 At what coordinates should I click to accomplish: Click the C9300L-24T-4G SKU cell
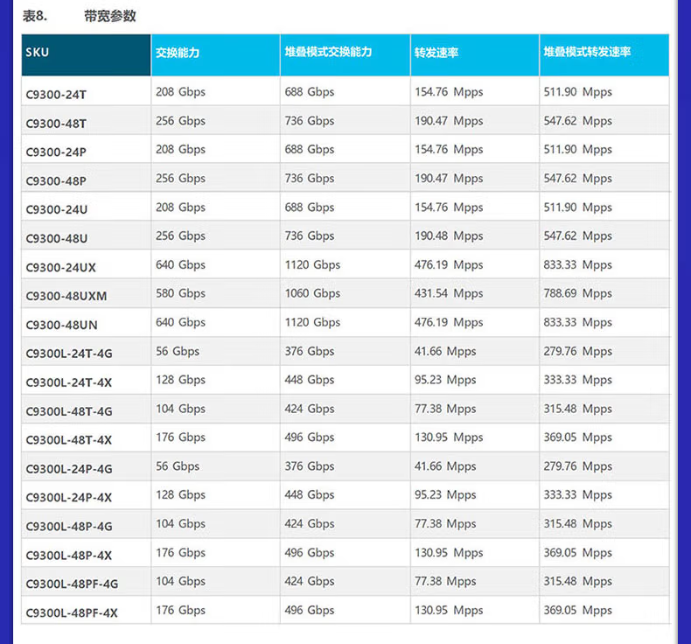pyautogui.click(x=69, y=354)
